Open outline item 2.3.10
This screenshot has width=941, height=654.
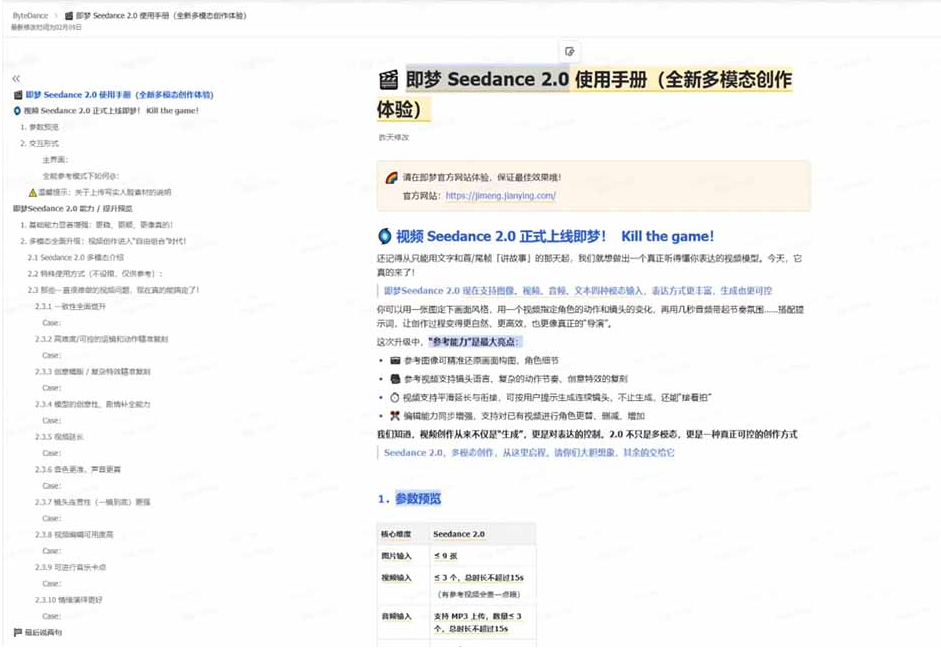tap(68, 600)
